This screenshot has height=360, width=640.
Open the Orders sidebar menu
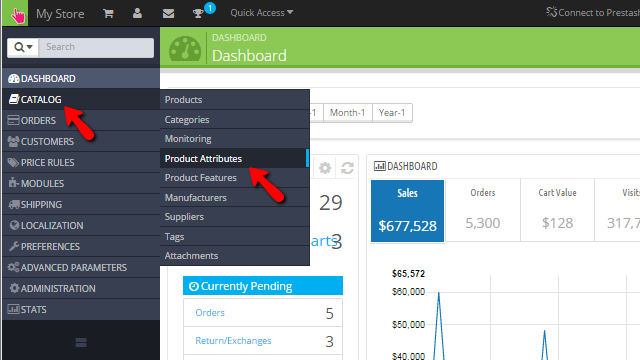point(81,120)
